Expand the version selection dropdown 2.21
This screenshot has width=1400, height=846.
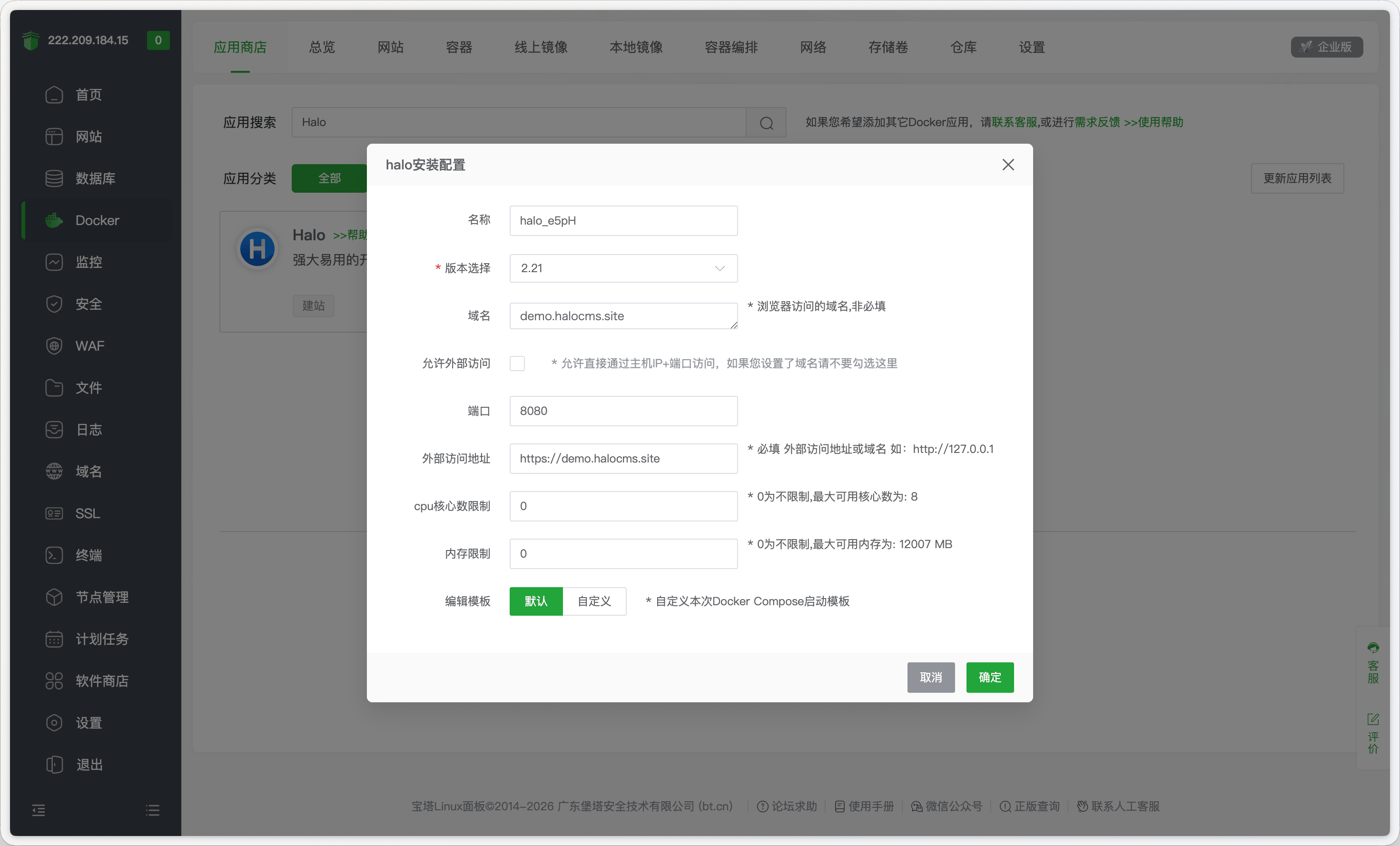pos(623,268)
